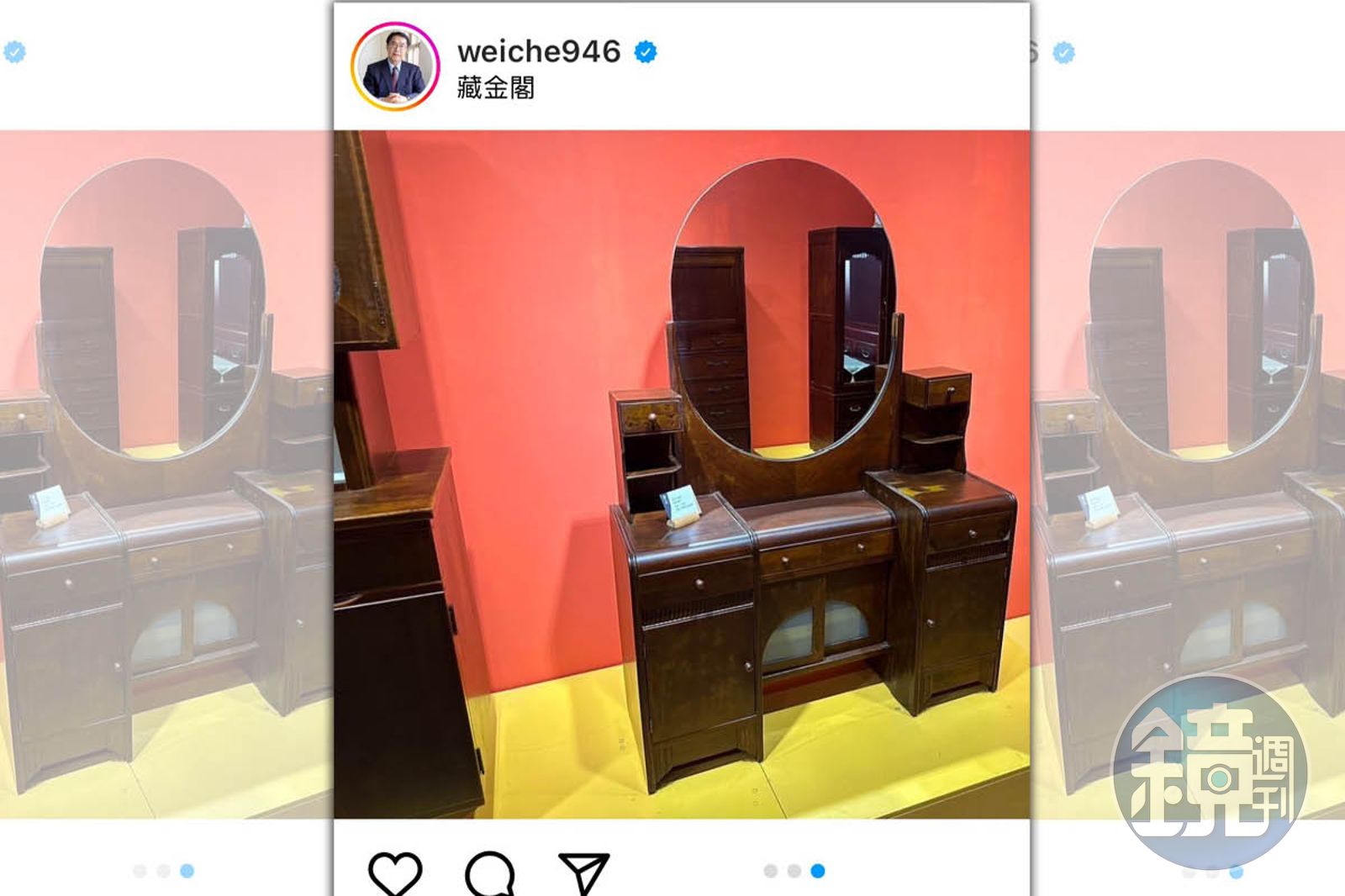Click faded verified badge on right side

(x=1063, y=53)
